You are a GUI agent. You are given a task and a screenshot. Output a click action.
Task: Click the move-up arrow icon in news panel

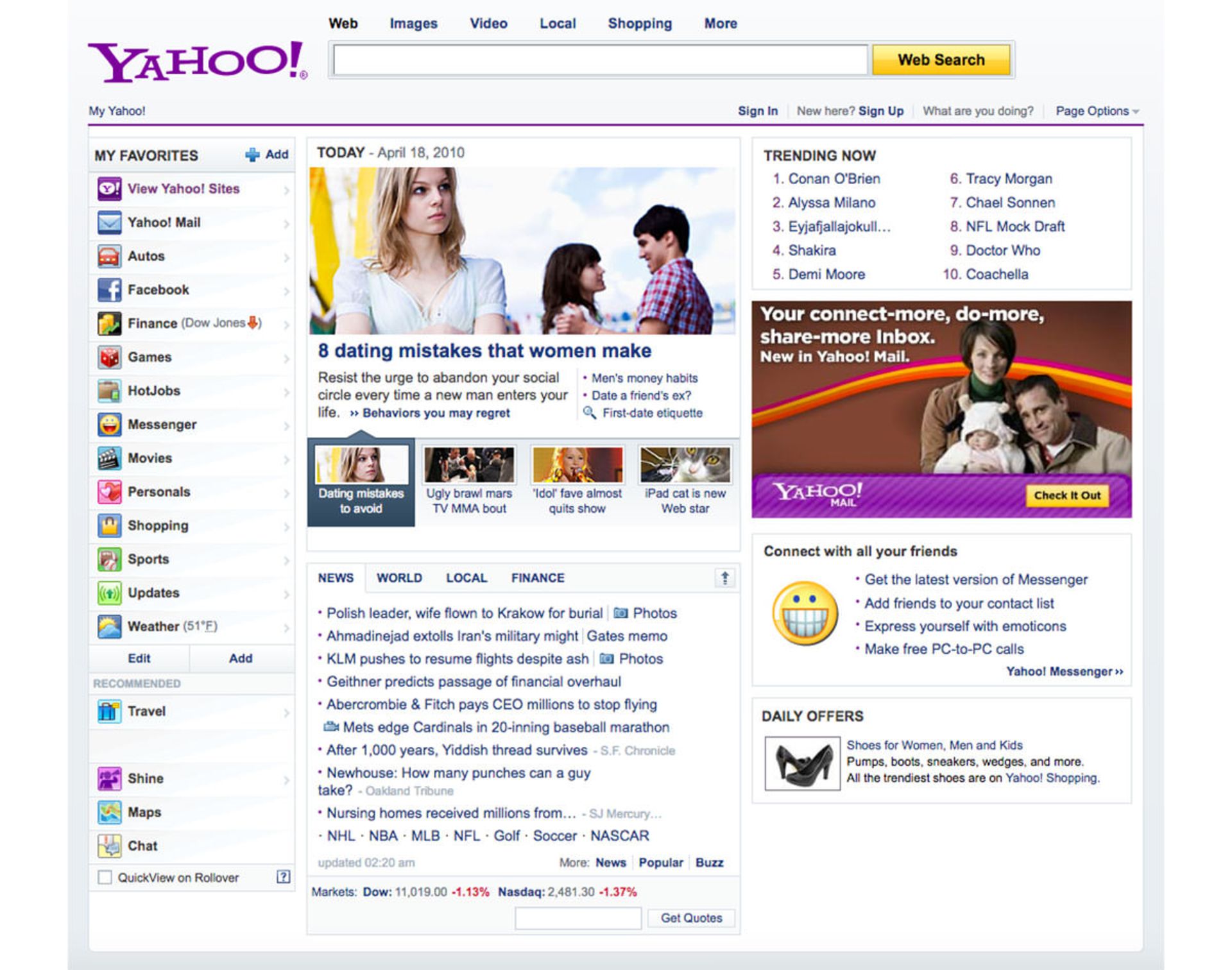pyautogui.click(x=724, y=578)
